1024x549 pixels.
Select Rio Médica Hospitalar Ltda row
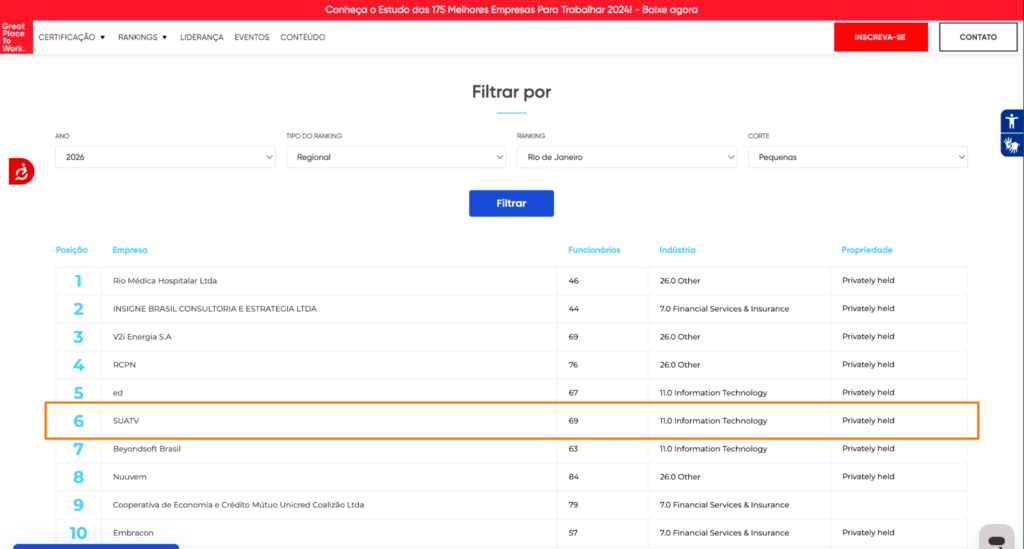tap(511, 281)
